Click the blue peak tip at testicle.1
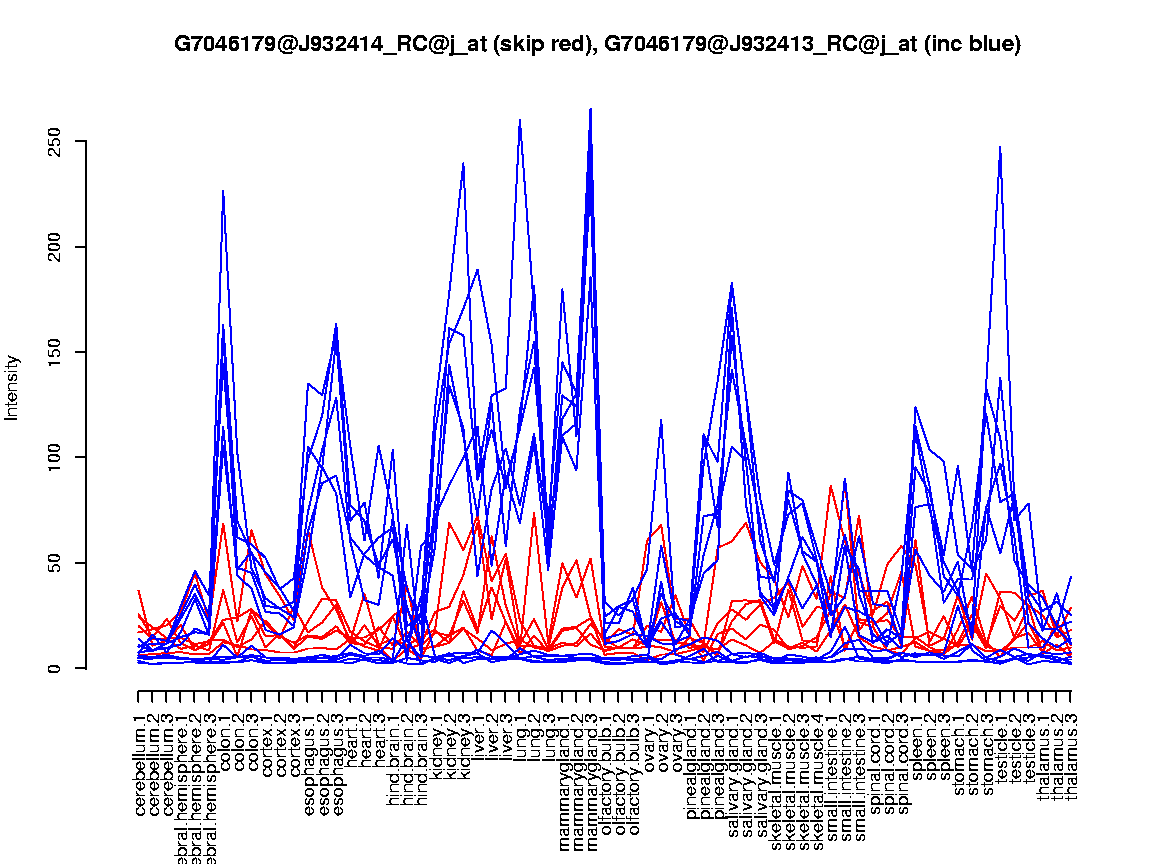 1000,147
